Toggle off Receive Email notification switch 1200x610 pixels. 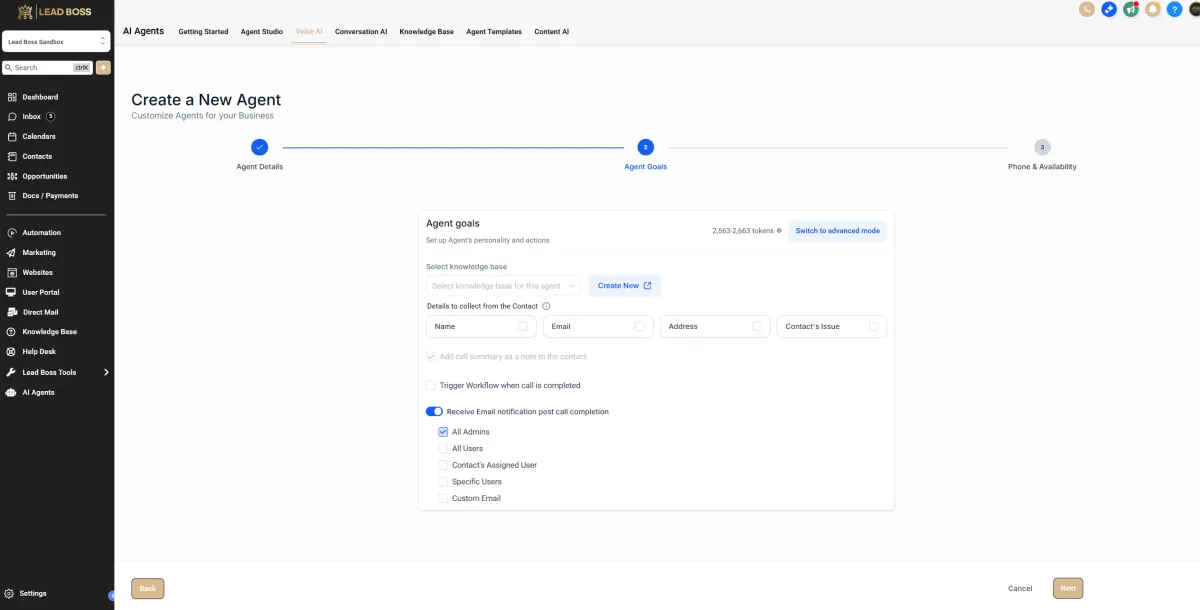(x=434, y=412)
